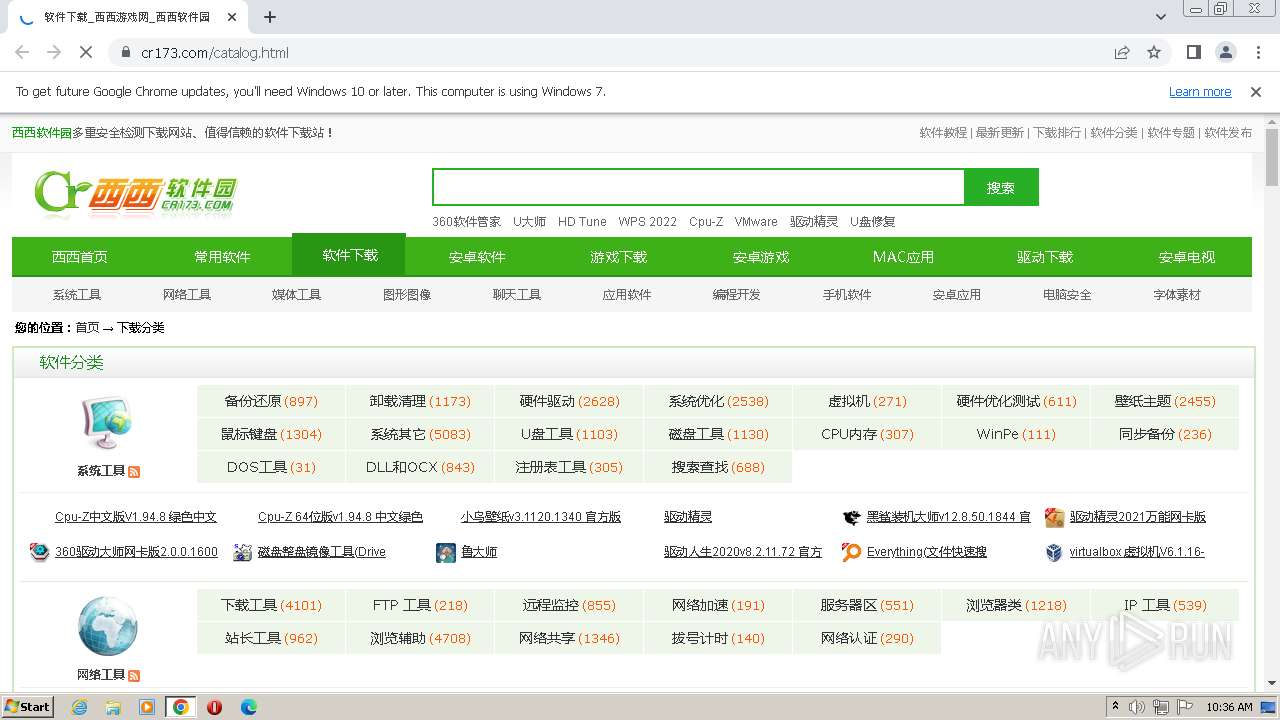
Task: Open Microsoft Edge from taskbar
Action: click(x=248, y=707)
